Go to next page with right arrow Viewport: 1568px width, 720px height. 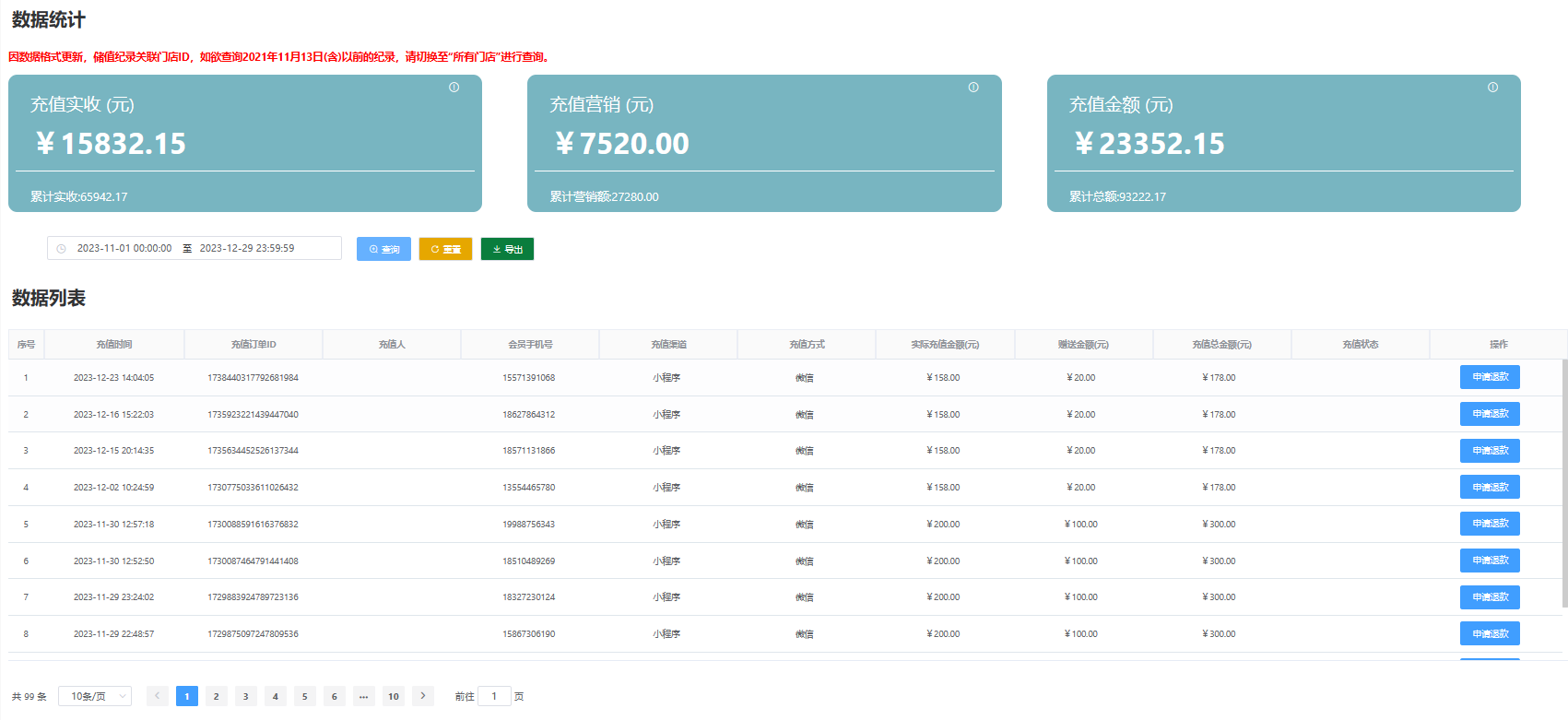pyautogui.click(x=423, y=696)
